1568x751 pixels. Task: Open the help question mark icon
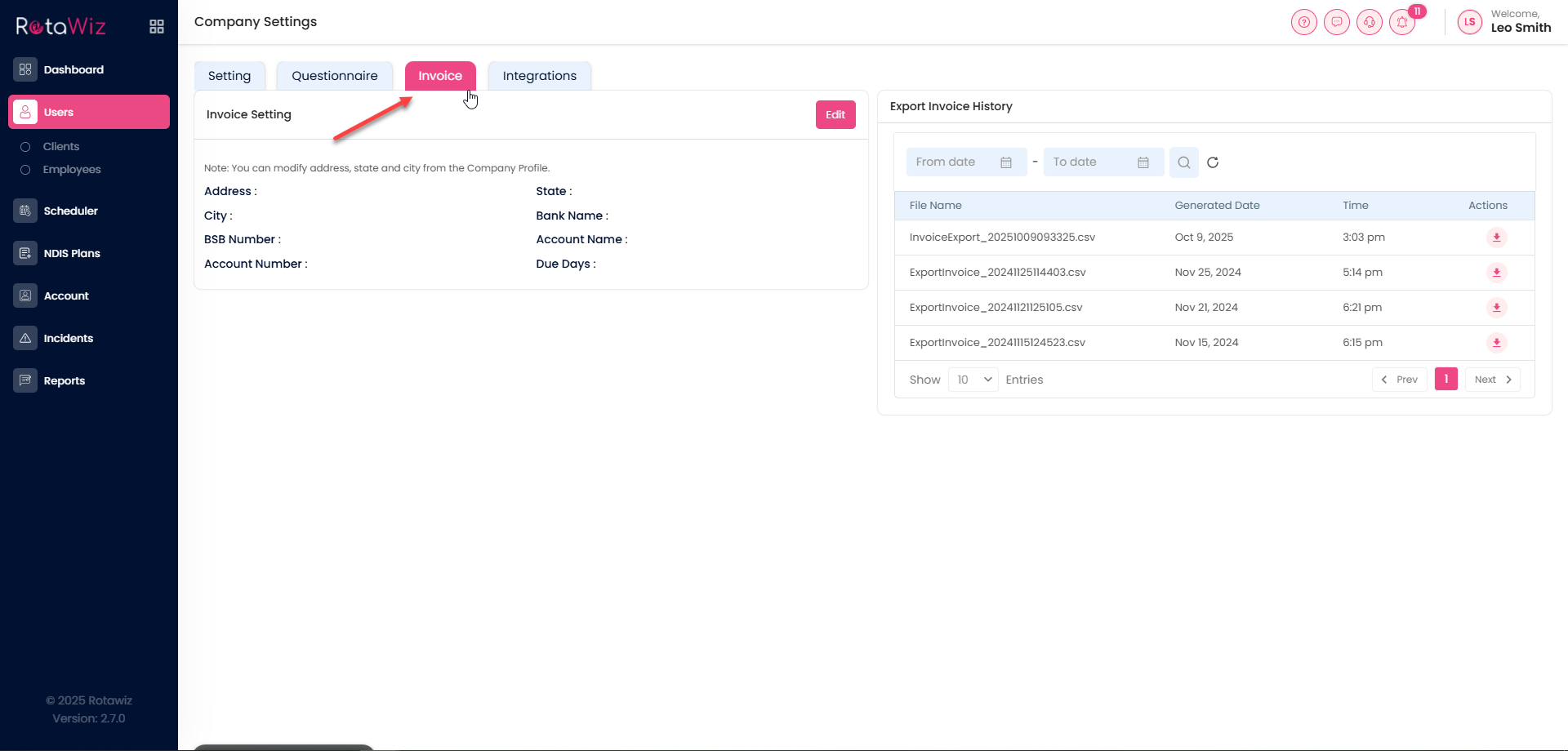(x=1304, y=22)
